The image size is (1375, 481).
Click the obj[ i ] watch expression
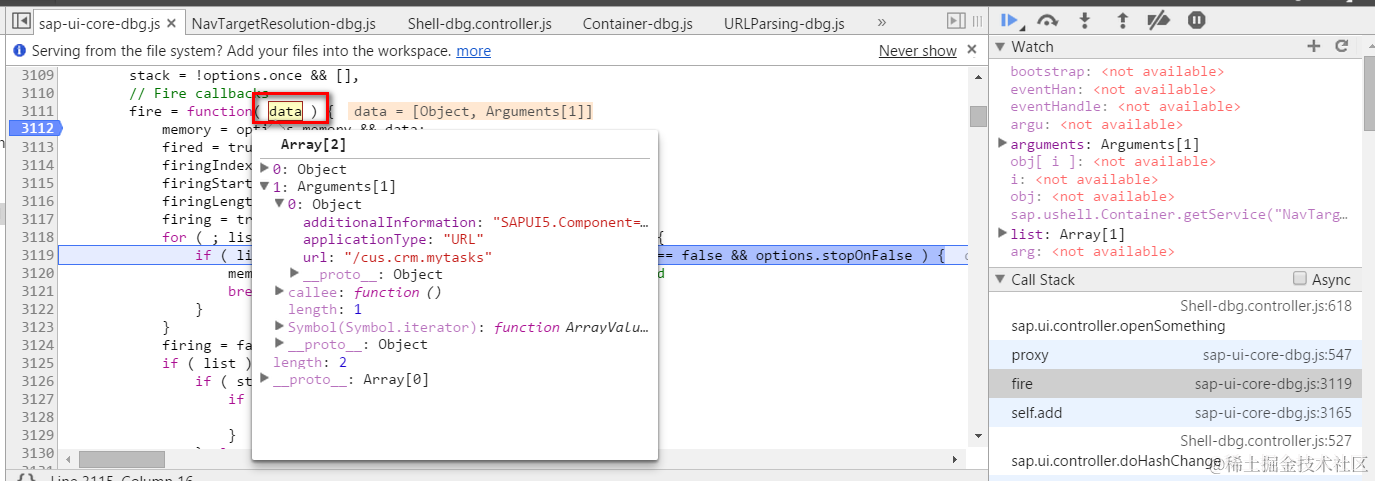tap(1112, 161)
